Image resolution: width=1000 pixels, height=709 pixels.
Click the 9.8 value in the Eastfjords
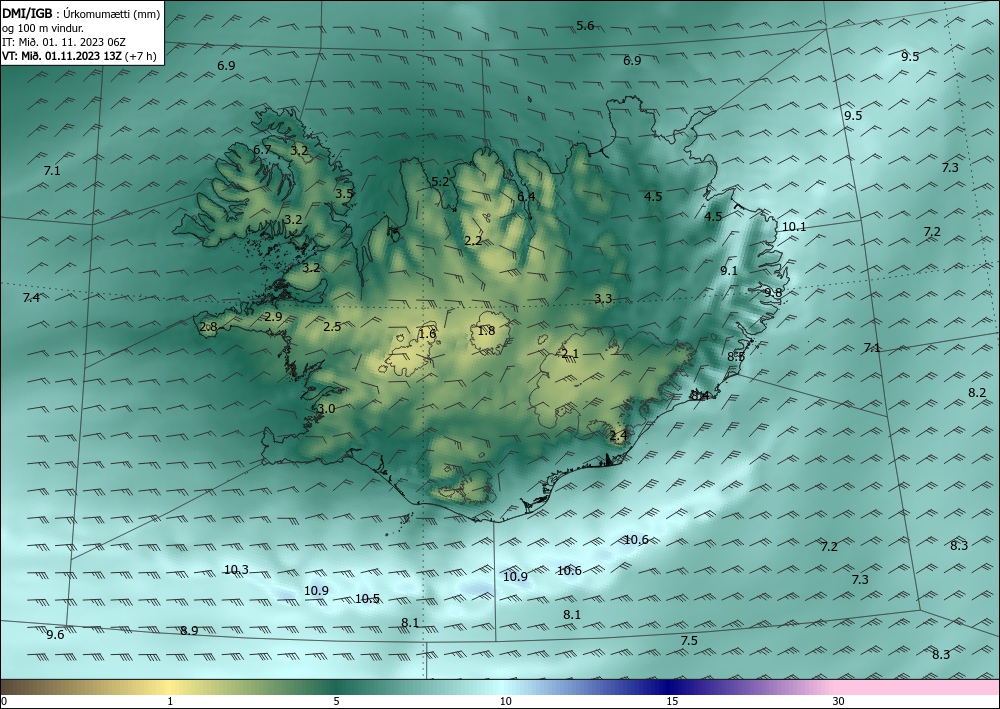click(x=773, y=292)
